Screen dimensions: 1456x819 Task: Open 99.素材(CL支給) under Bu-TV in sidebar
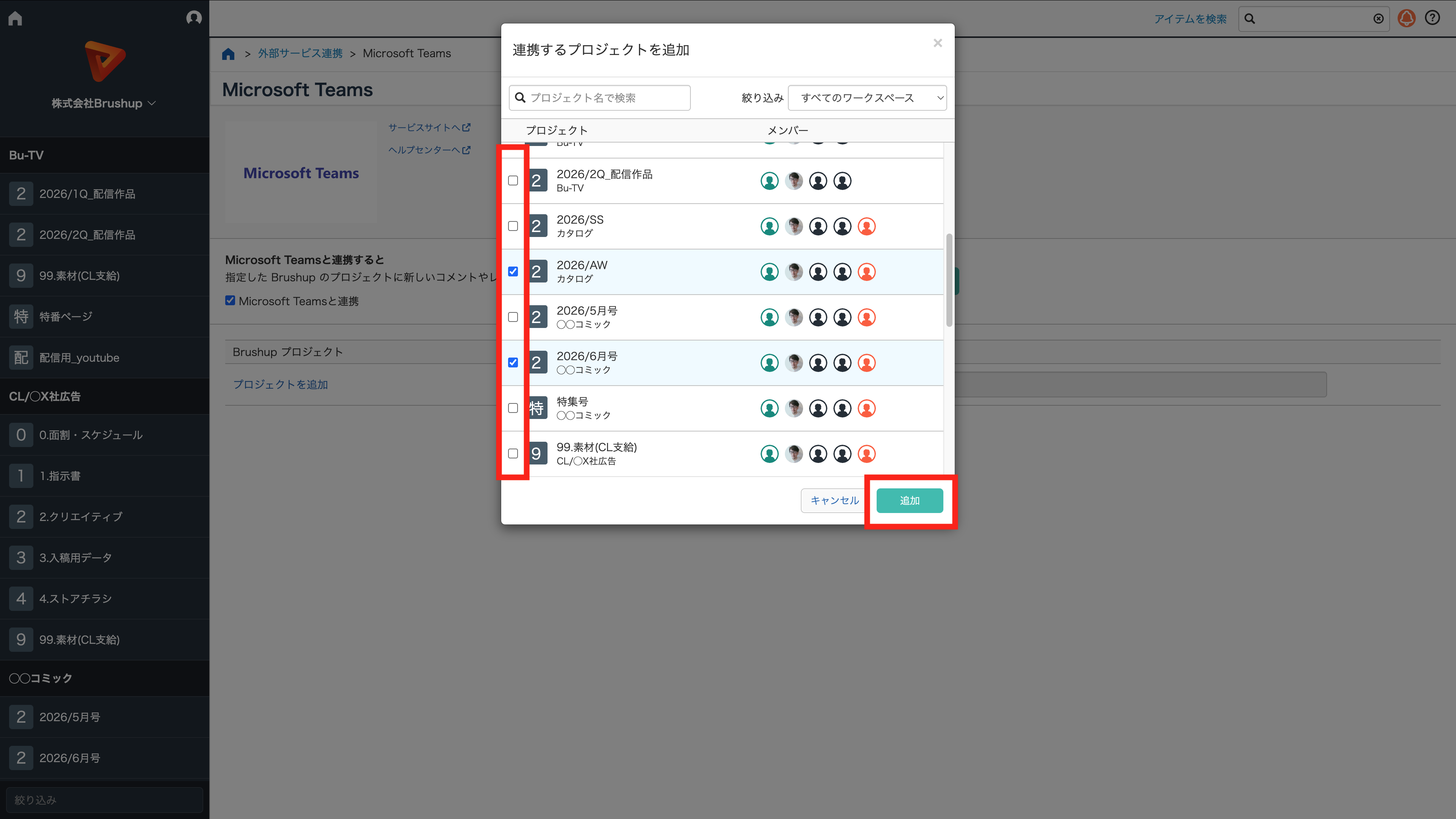click(105, 276)
